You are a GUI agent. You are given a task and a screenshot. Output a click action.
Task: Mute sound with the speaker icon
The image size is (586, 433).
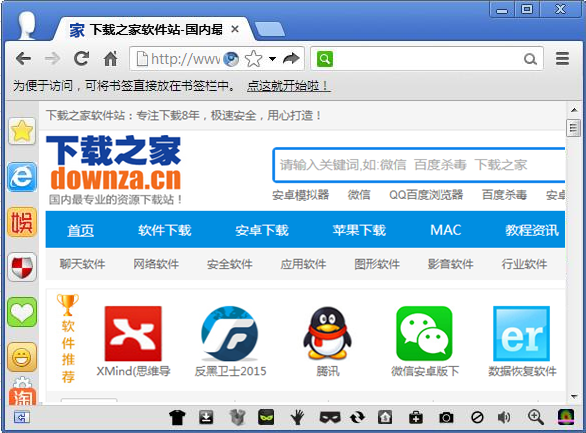[504, 417]
